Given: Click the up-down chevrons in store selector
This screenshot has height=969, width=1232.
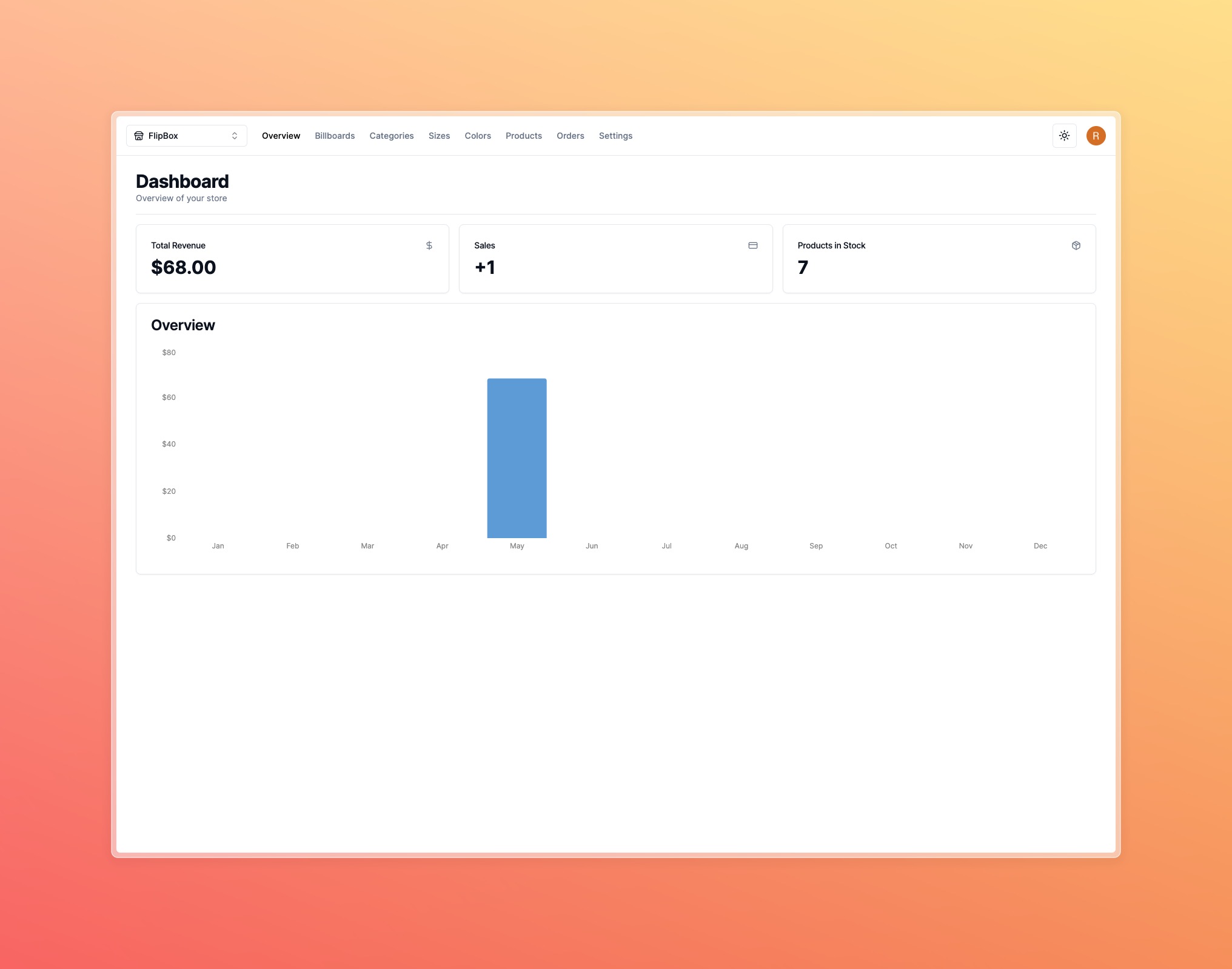Looking at the screenshot, I should click(x=235, y=136).
